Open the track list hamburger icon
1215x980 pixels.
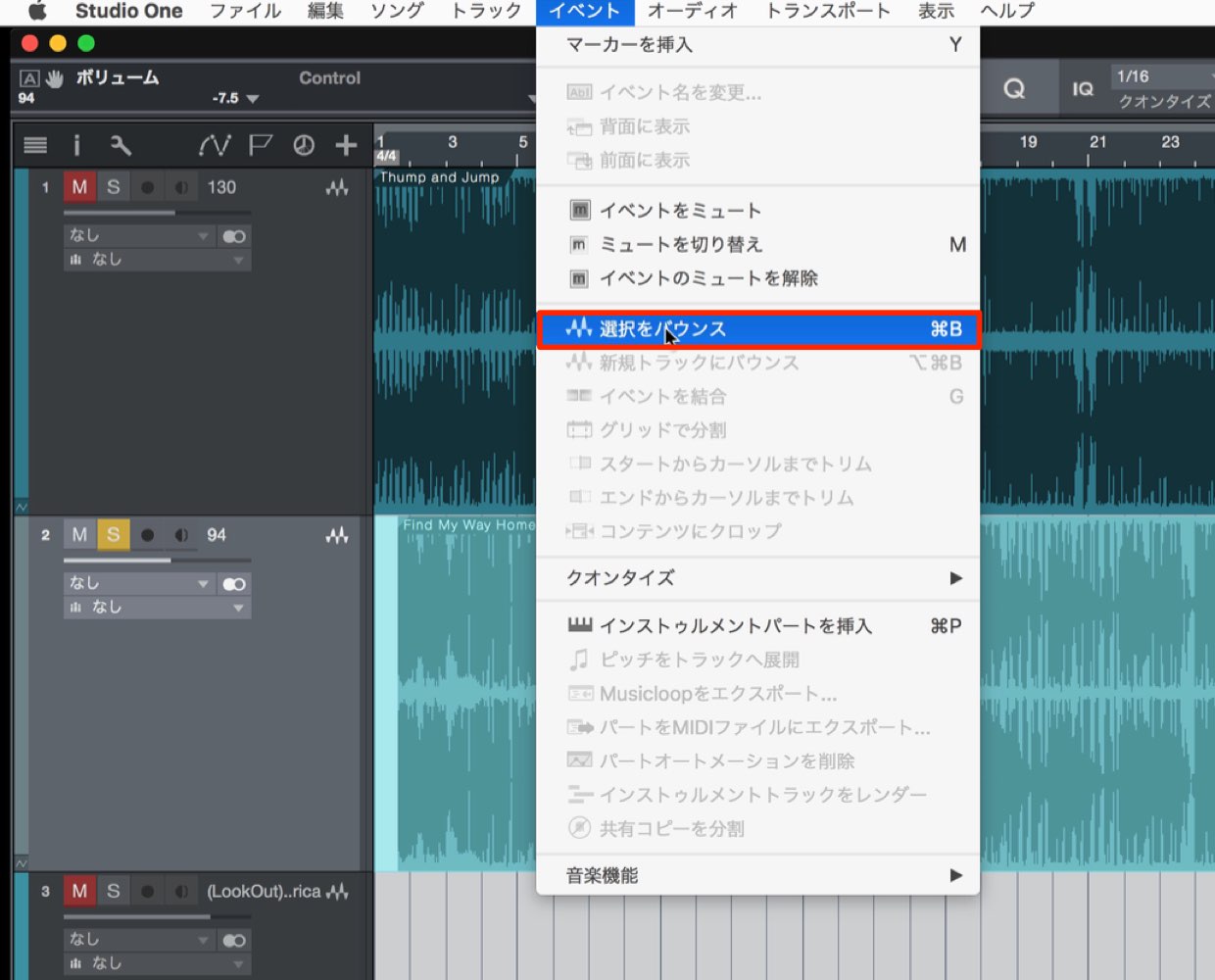pyautogui.click(x=35, y=146)
